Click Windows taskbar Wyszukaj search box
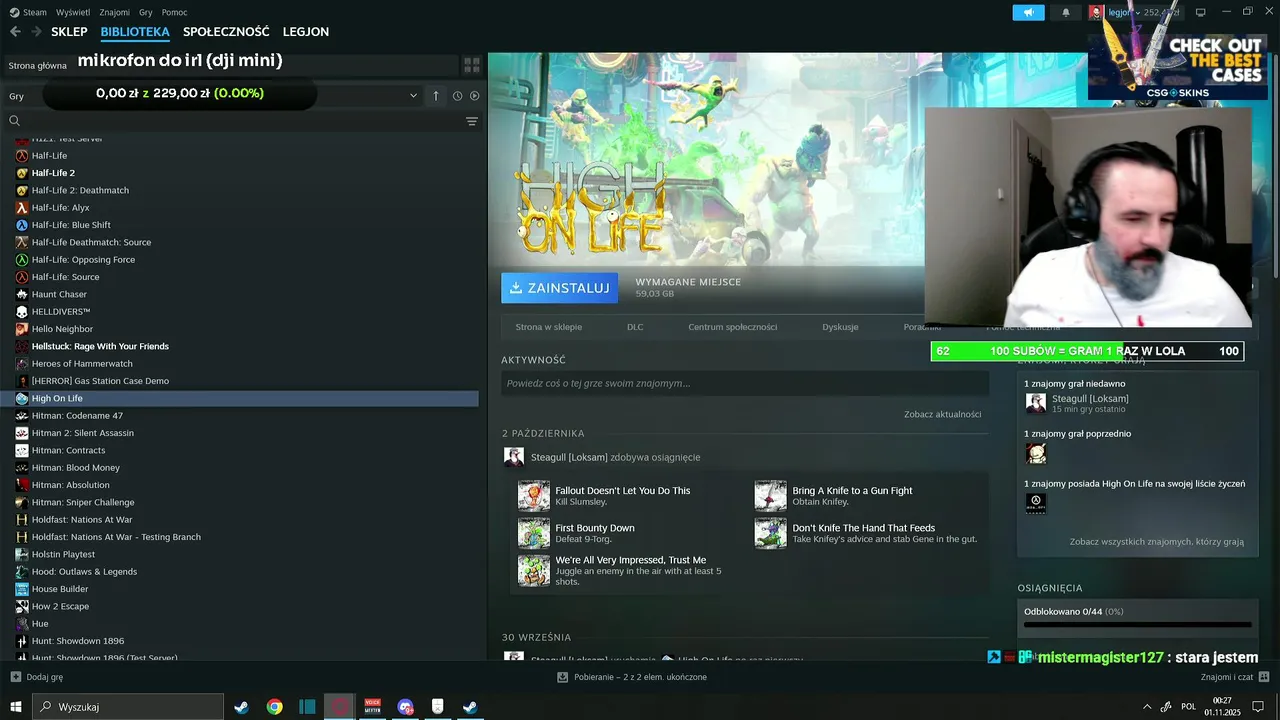This screenshot has height=720, width=1280. (x=129, y=707)
